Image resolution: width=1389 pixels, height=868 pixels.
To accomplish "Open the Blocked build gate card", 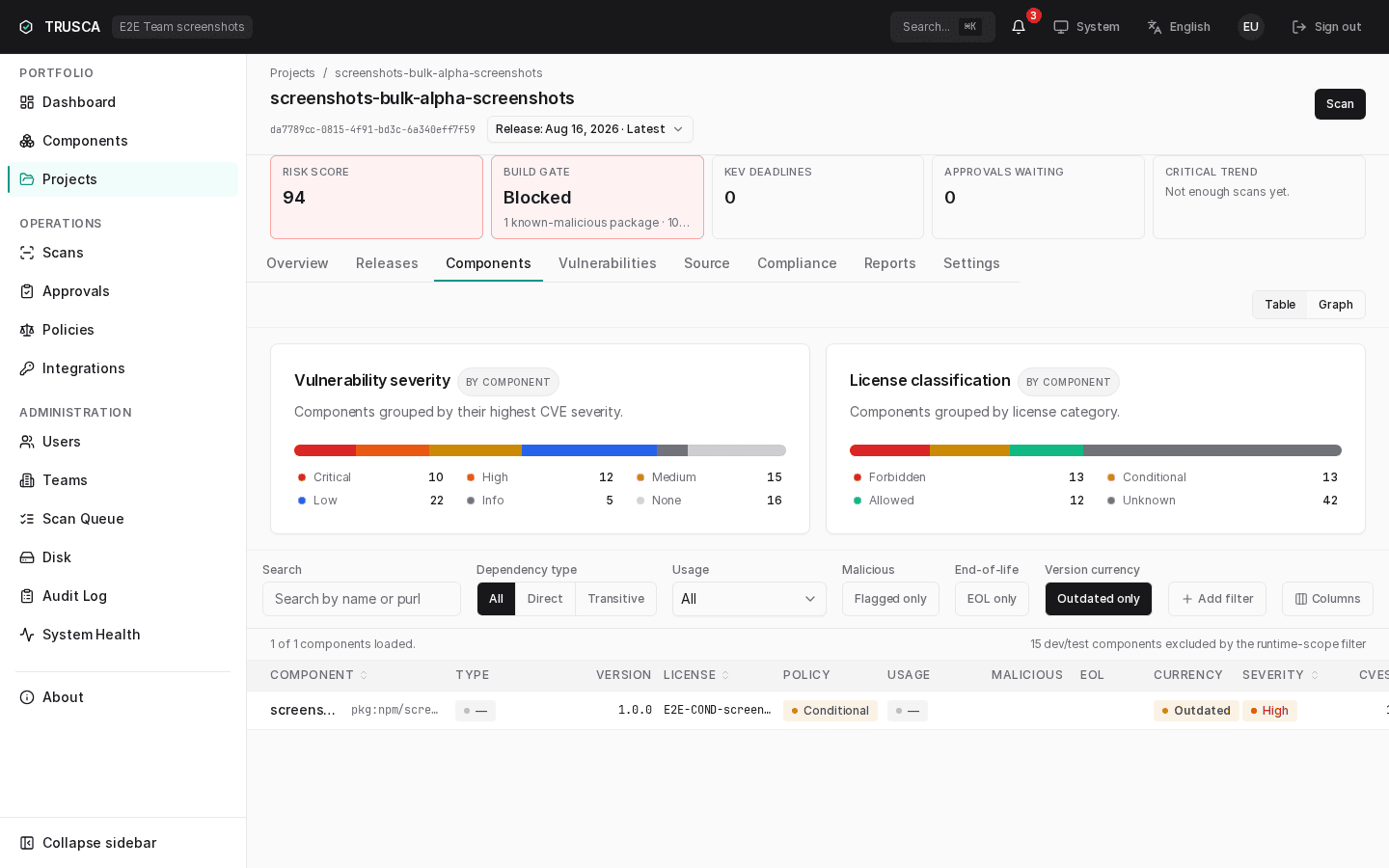I will click(x=597, y=197).
